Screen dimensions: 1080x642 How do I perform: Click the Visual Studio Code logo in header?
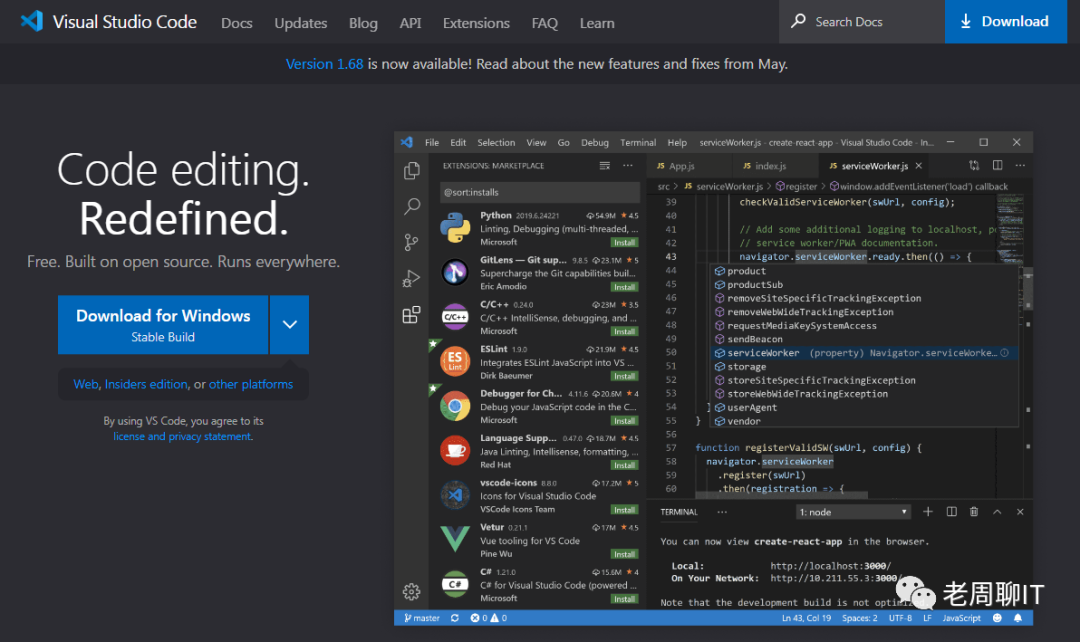point(32,21)
